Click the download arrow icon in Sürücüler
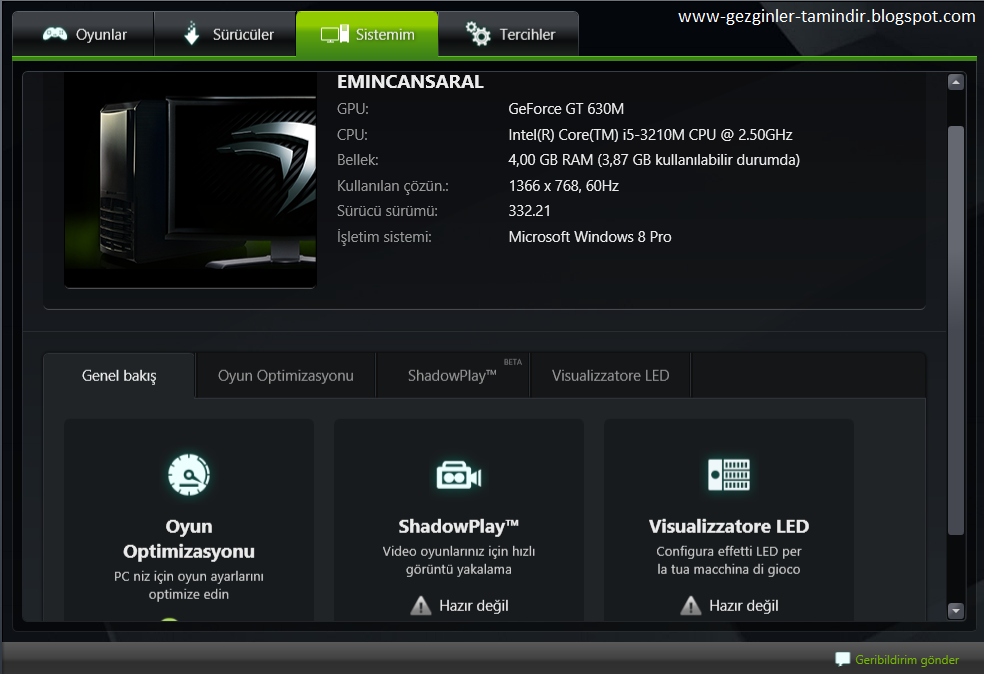This screenshot has height=674, width=984. [192, 33]
